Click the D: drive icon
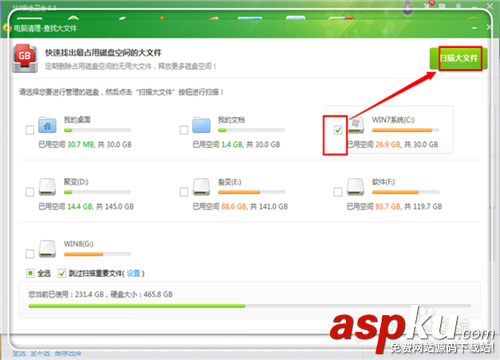 coord(47,187)
